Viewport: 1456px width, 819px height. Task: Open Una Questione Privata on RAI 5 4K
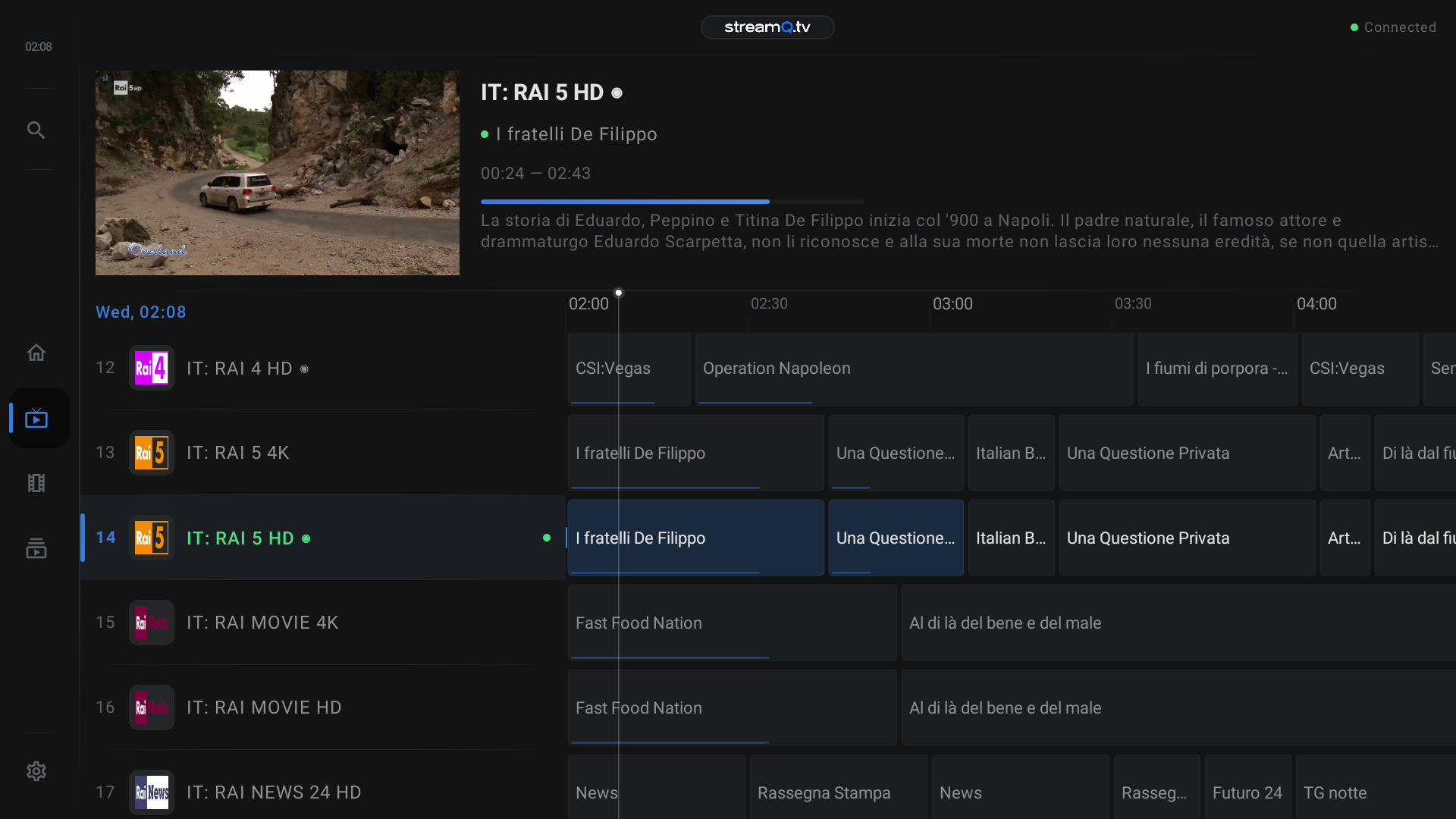click(x=1188, y=453)
